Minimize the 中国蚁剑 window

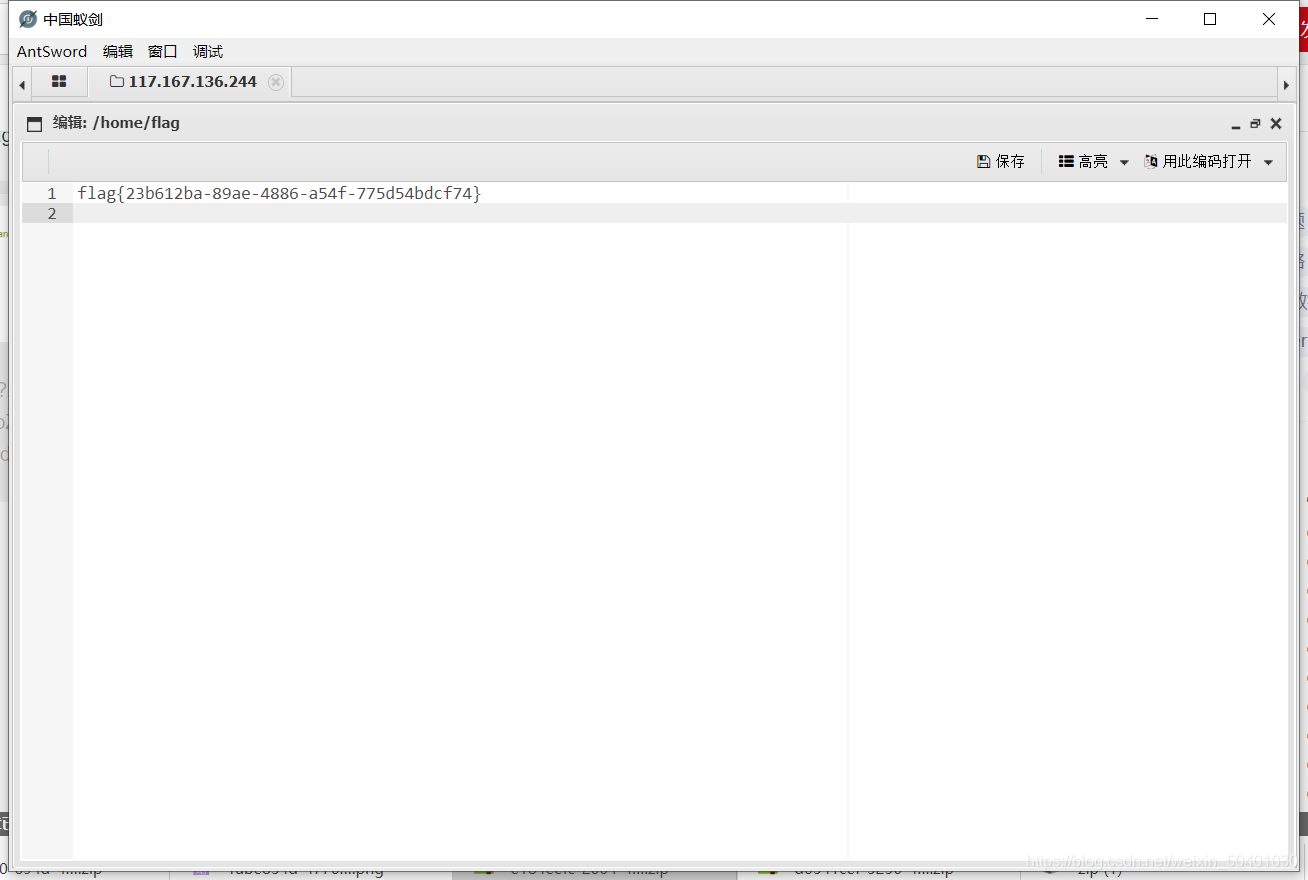[1152, 19]
